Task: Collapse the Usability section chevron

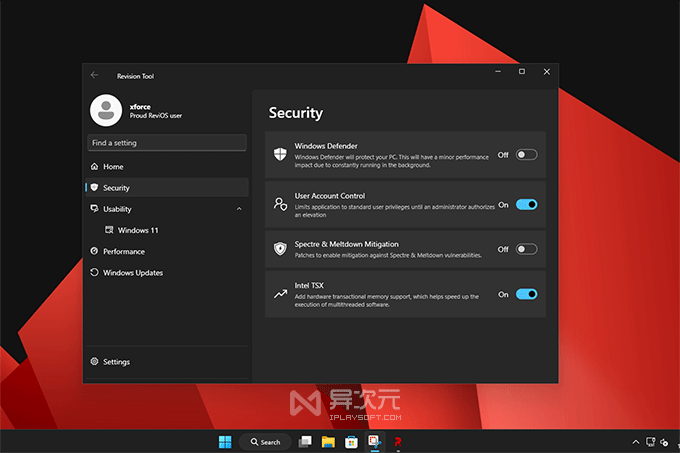Action: coord(239,209)
